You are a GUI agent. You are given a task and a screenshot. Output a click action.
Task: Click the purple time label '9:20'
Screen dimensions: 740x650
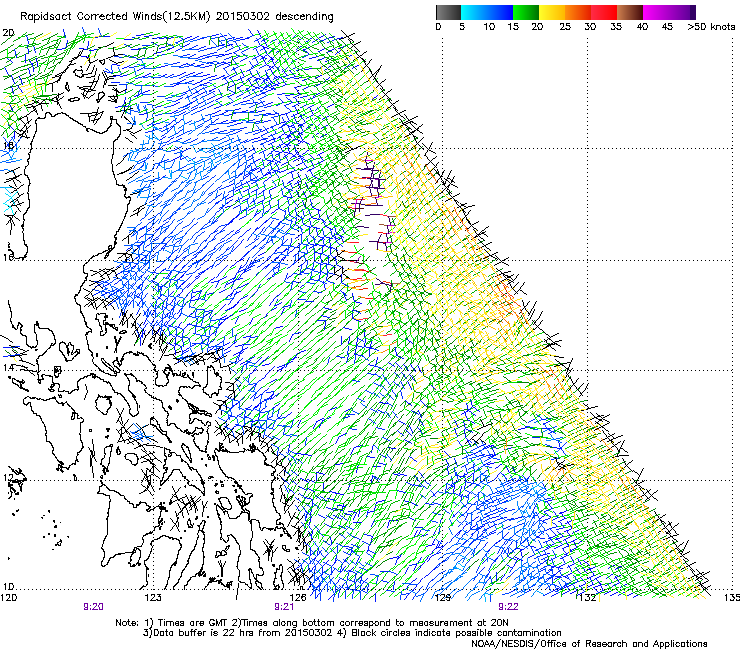[x=93, y=607]
